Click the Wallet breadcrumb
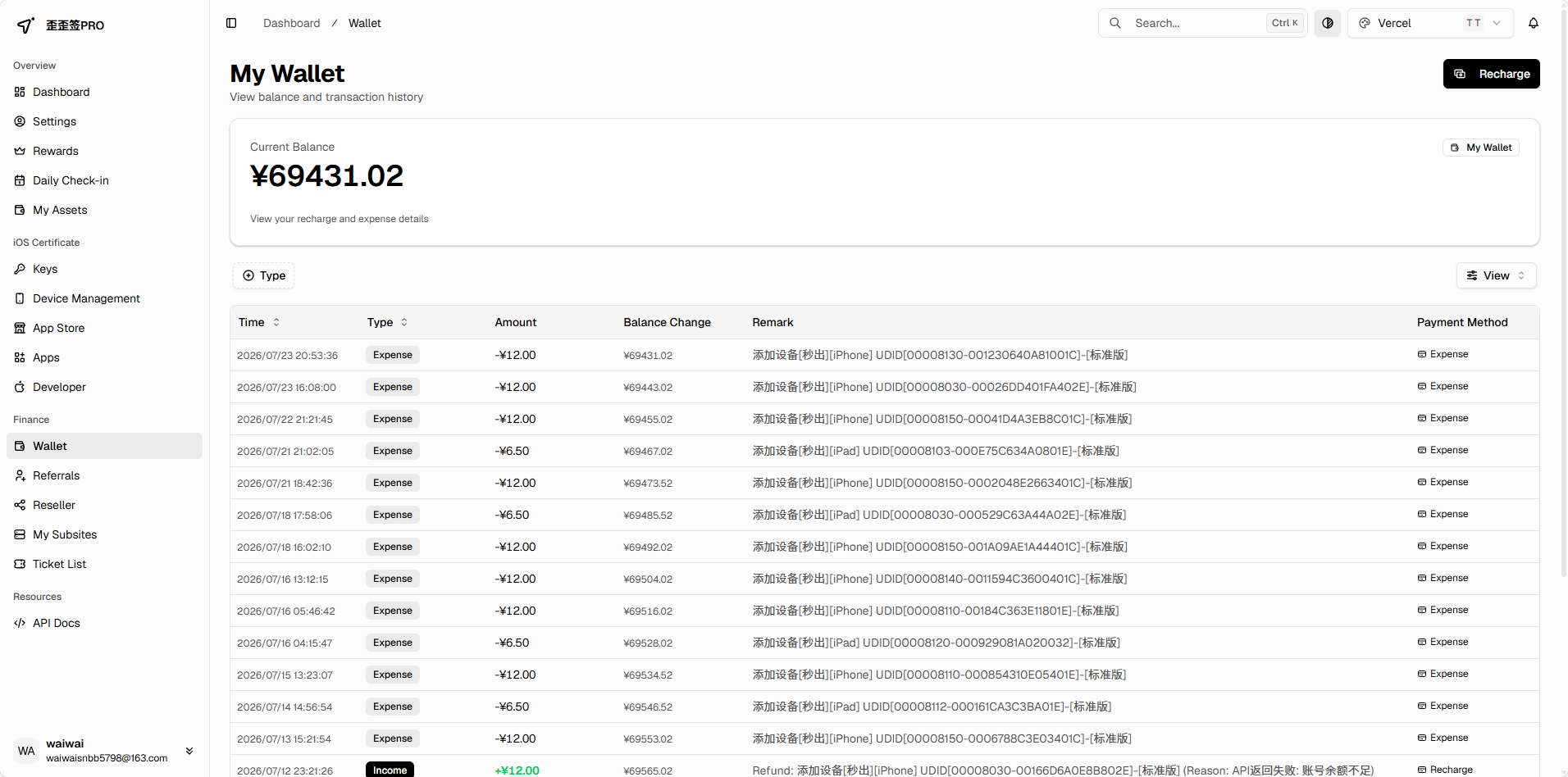 (365, 23)
